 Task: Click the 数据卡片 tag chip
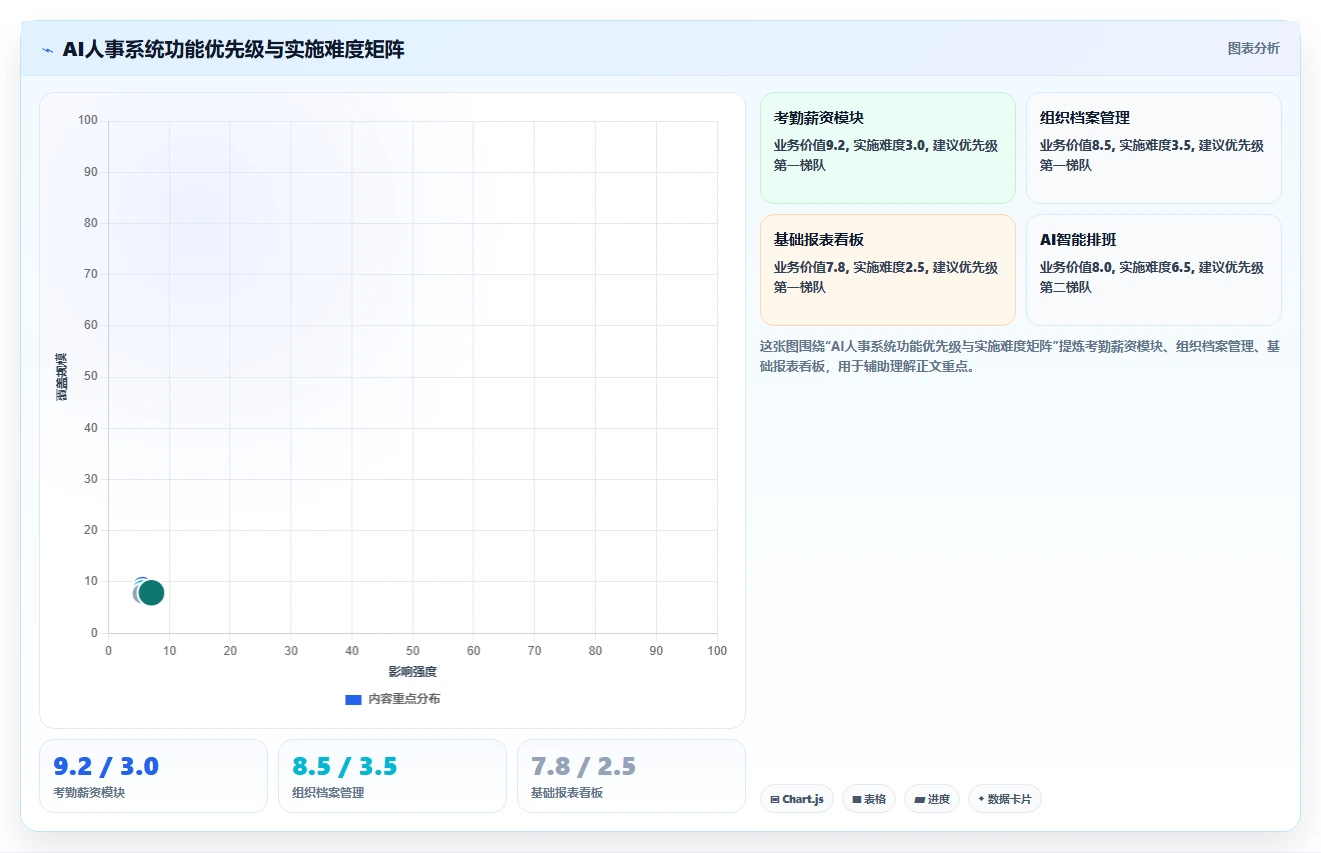[x=1005, y=799]
